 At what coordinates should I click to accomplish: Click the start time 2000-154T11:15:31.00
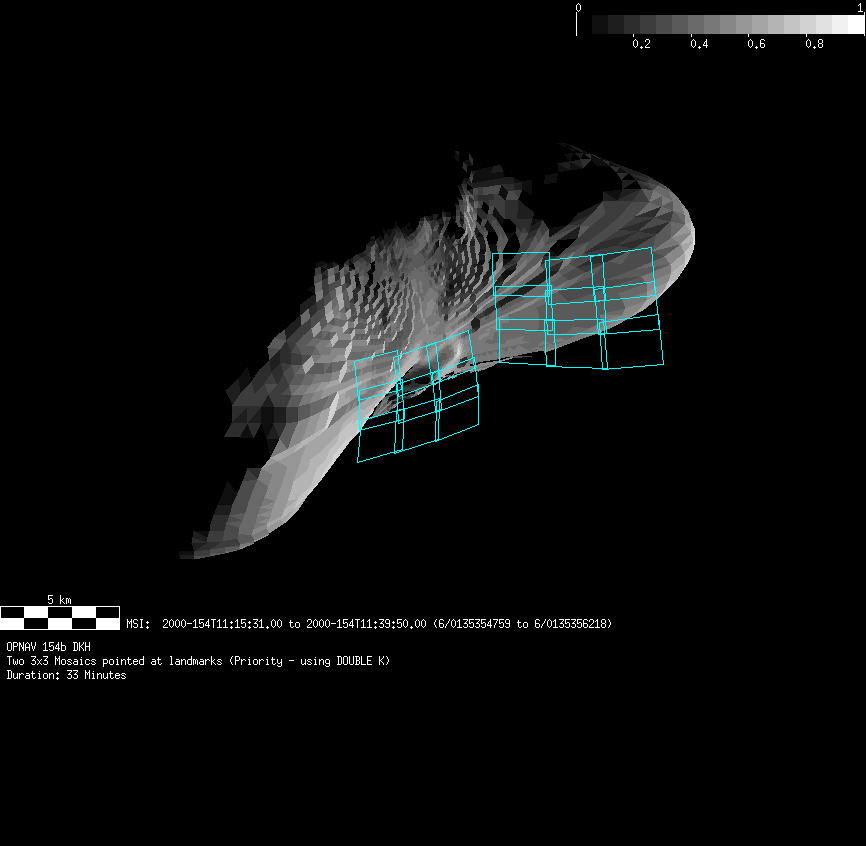pyautogui.click(x=222, y=624)
